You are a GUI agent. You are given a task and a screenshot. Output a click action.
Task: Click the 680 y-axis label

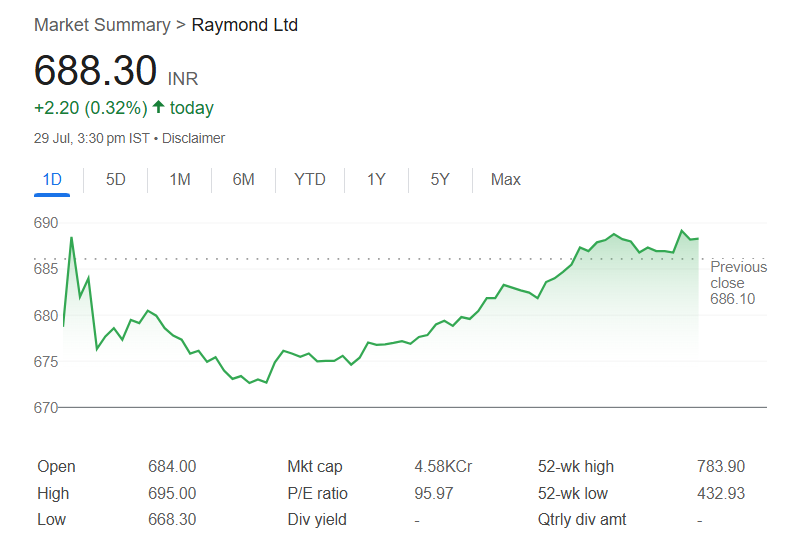tap(46, 316)
